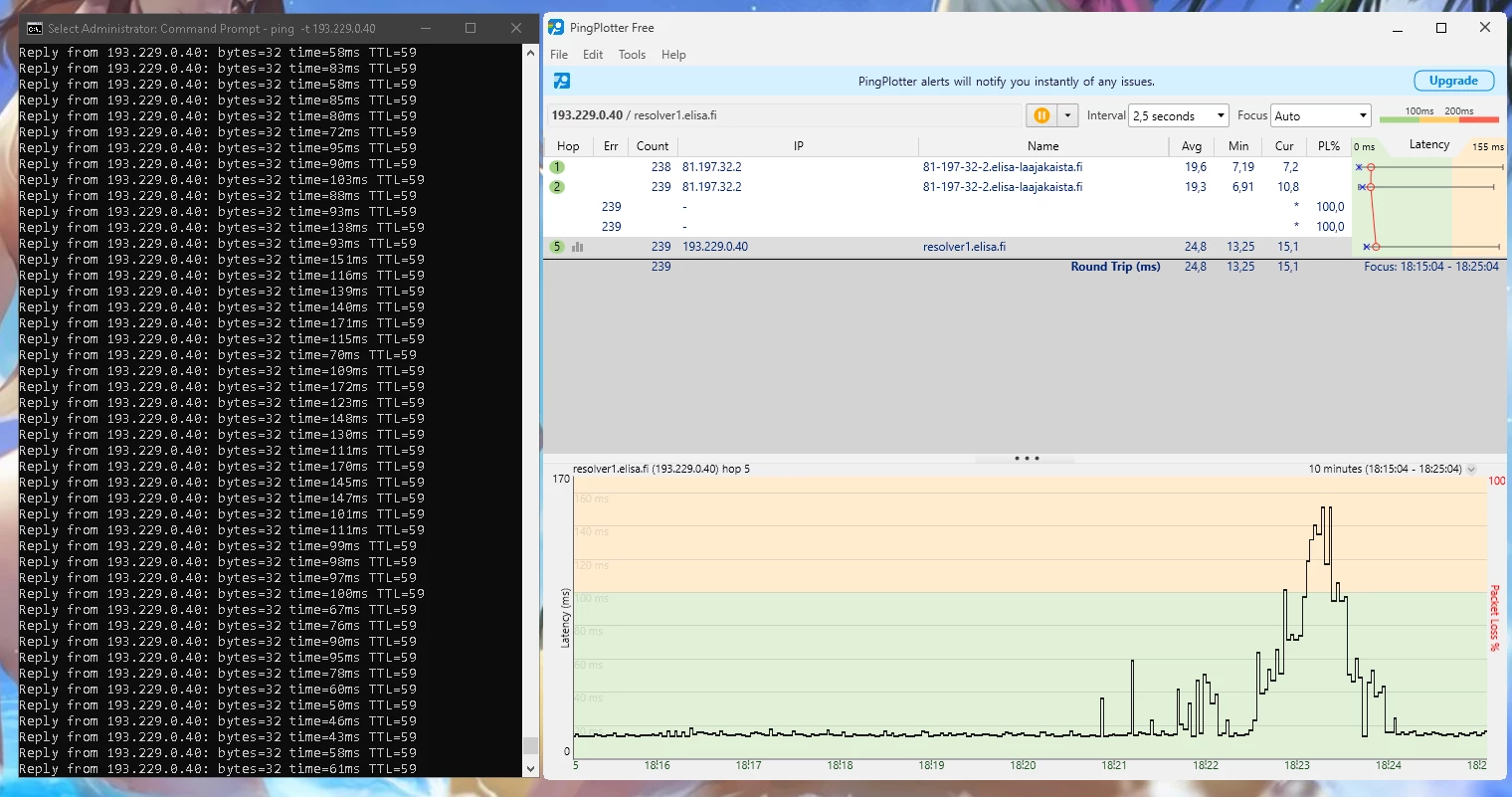Click the alert banner message about PingPlotter alerts

point(1007,82)
